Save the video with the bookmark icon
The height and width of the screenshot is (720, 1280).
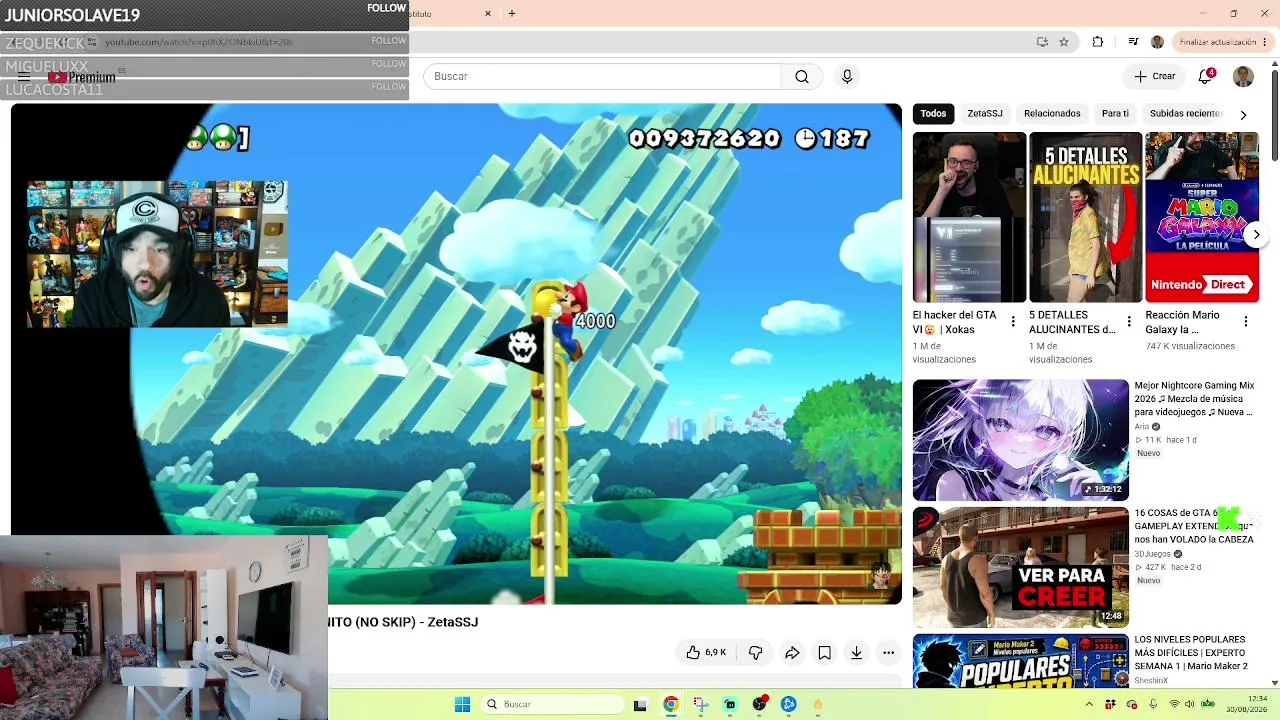click(x=824, y=653)
